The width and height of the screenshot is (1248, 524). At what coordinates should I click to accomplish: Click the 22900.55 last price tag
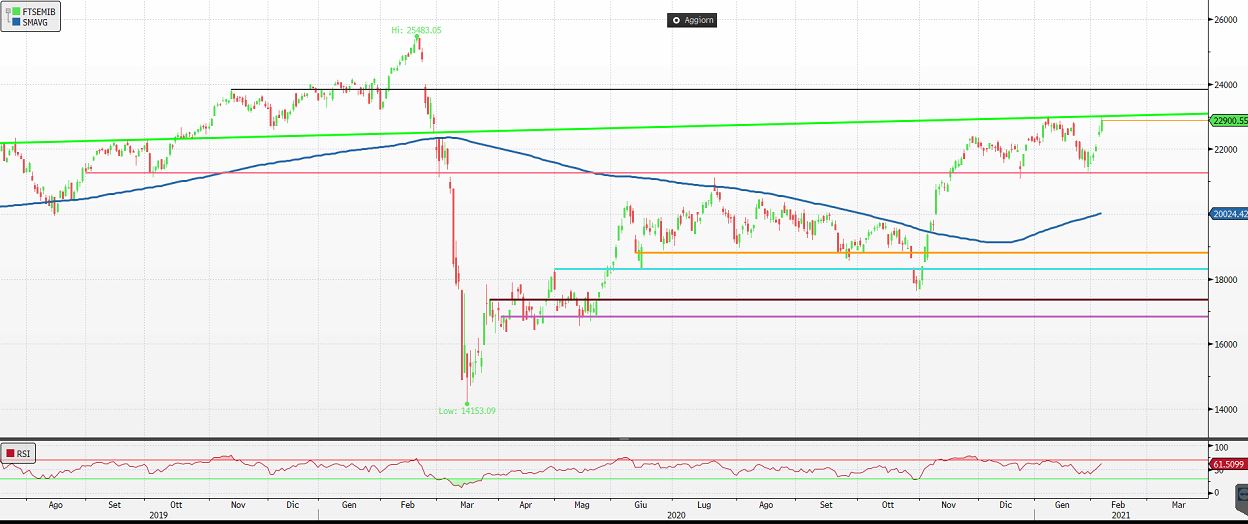click(x=1228, y=120)
